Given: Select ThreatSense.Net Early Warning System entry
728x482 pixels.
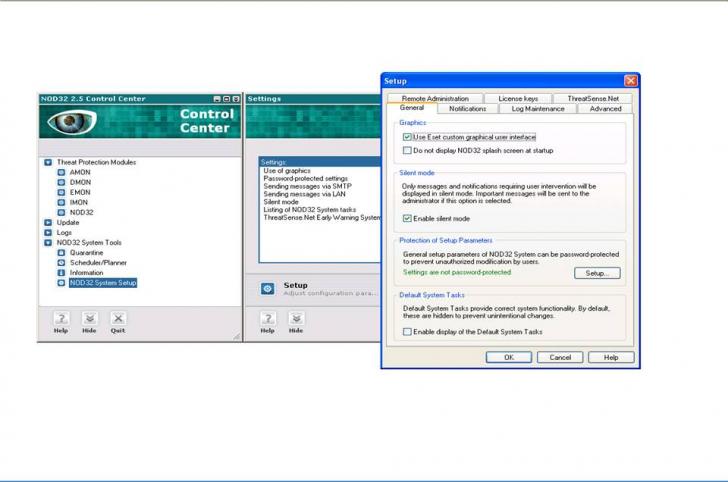Looking at the screenshot, I should 322,217.
